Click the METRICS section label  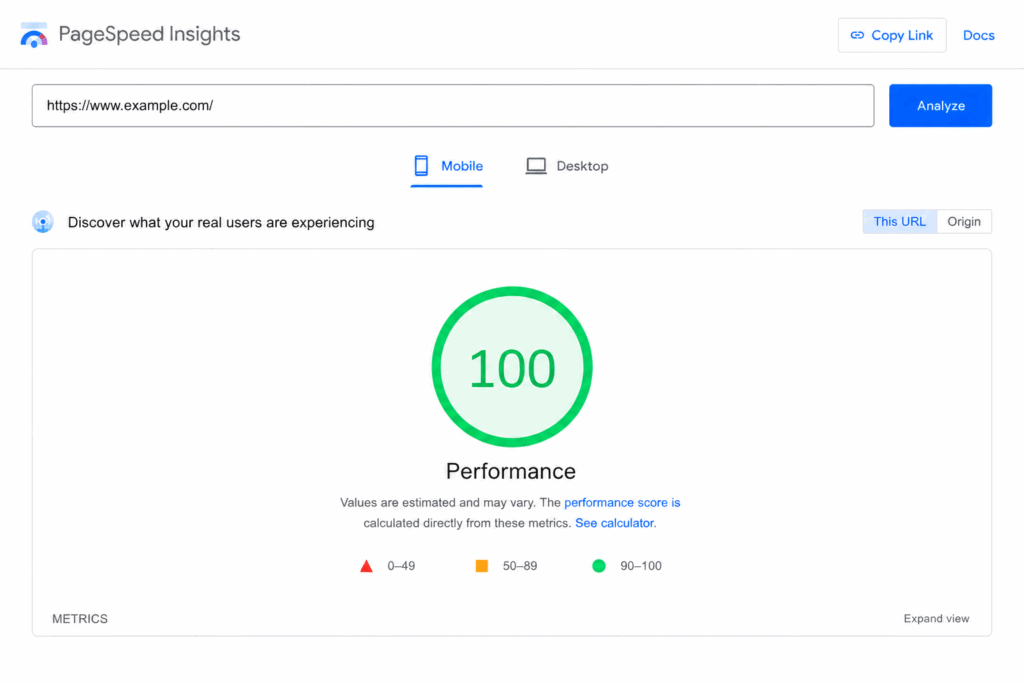[x=80, y=618]
